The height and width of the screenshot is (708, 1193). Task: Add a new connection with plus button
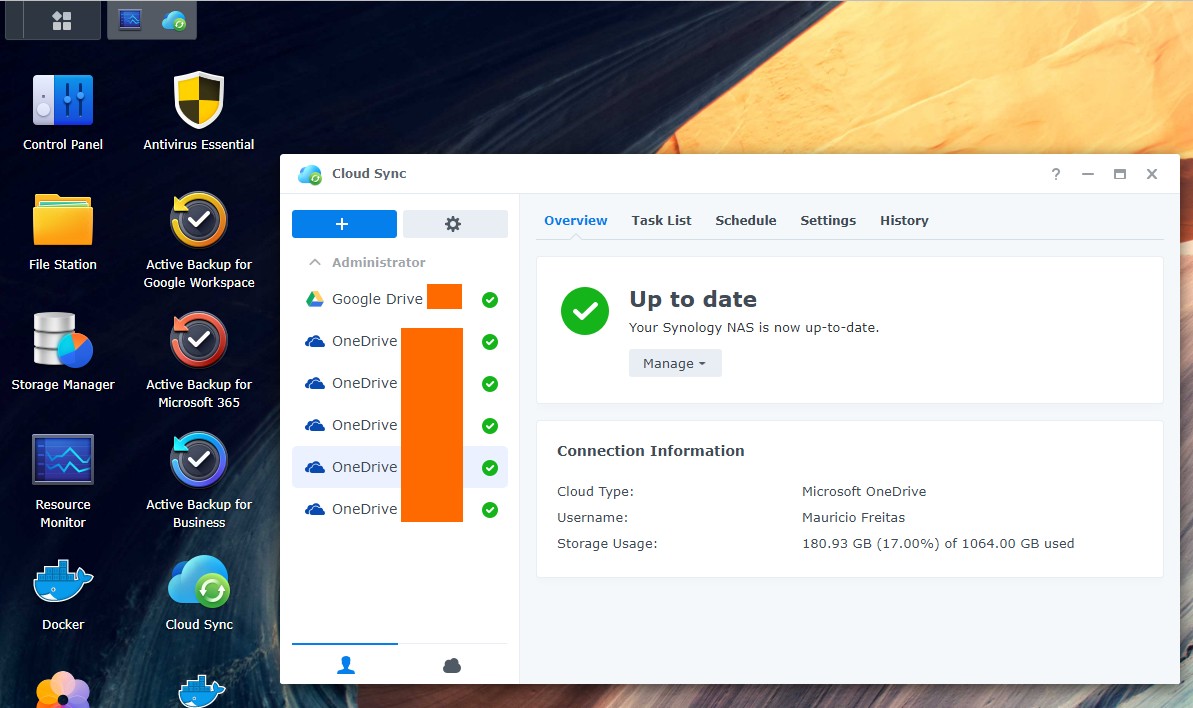344,224
